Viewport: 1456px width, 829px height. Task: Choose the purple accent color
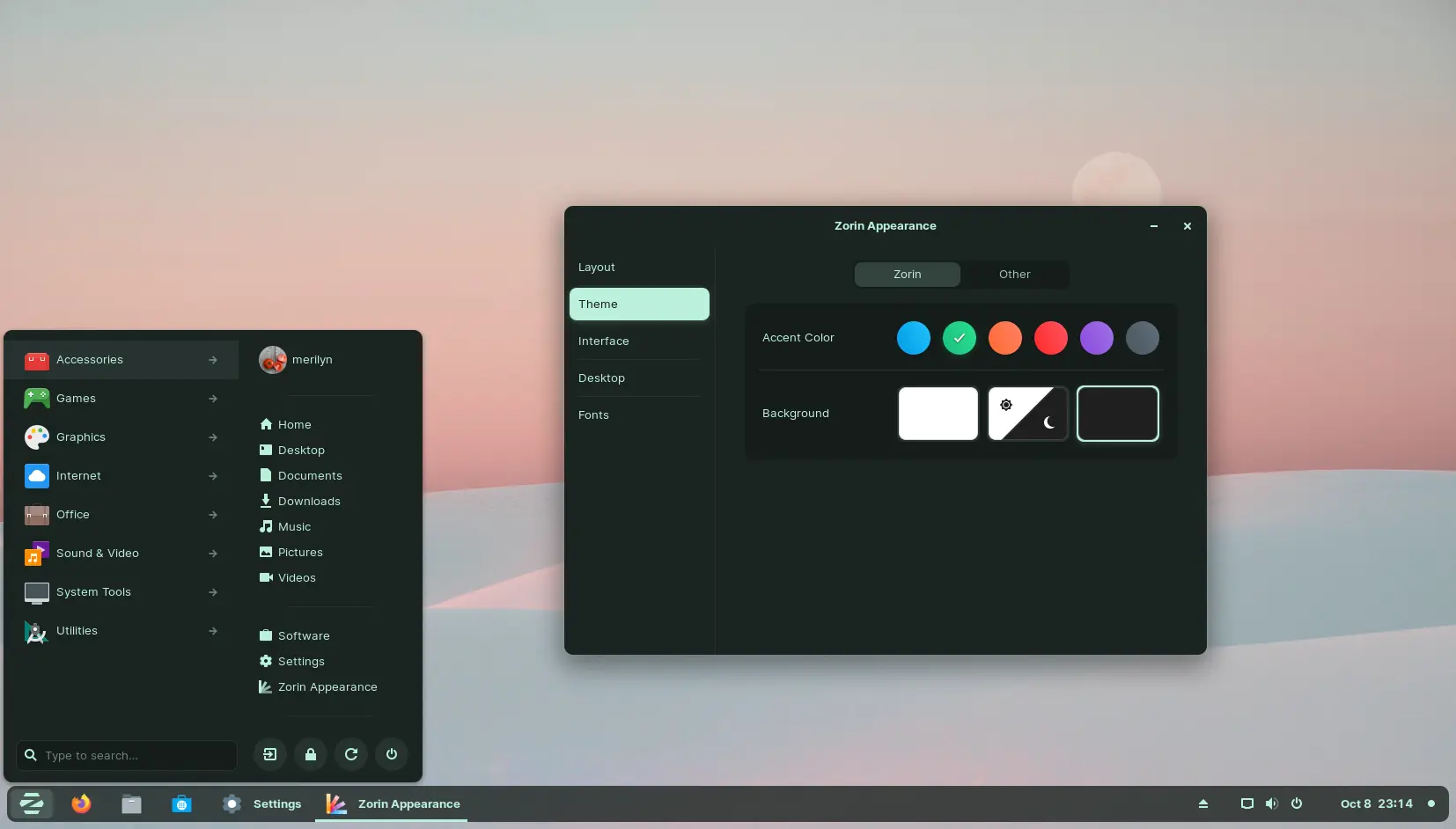pos(1096,338)
